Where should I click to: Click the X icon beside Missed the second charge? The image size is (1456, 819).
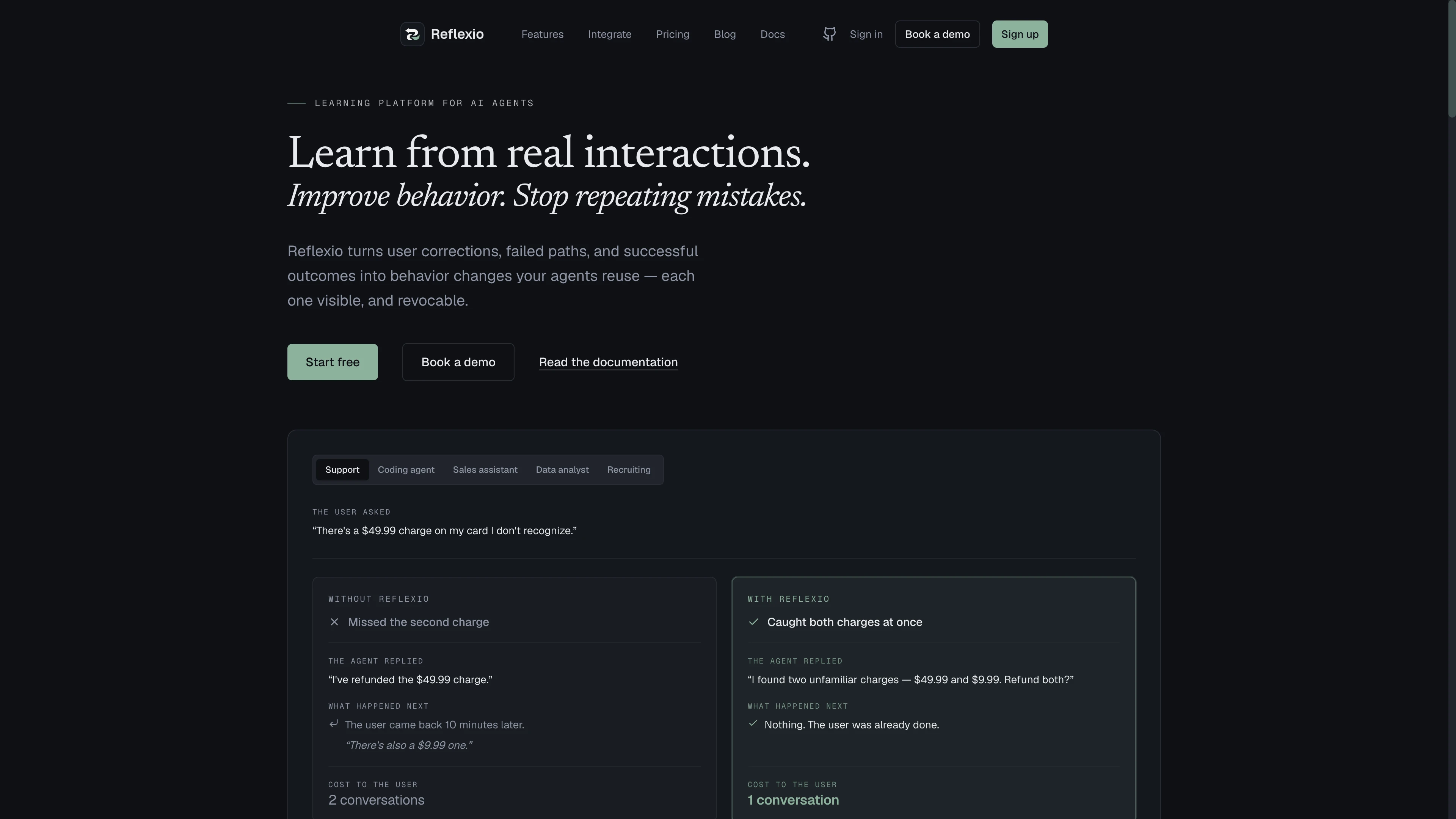334,622
